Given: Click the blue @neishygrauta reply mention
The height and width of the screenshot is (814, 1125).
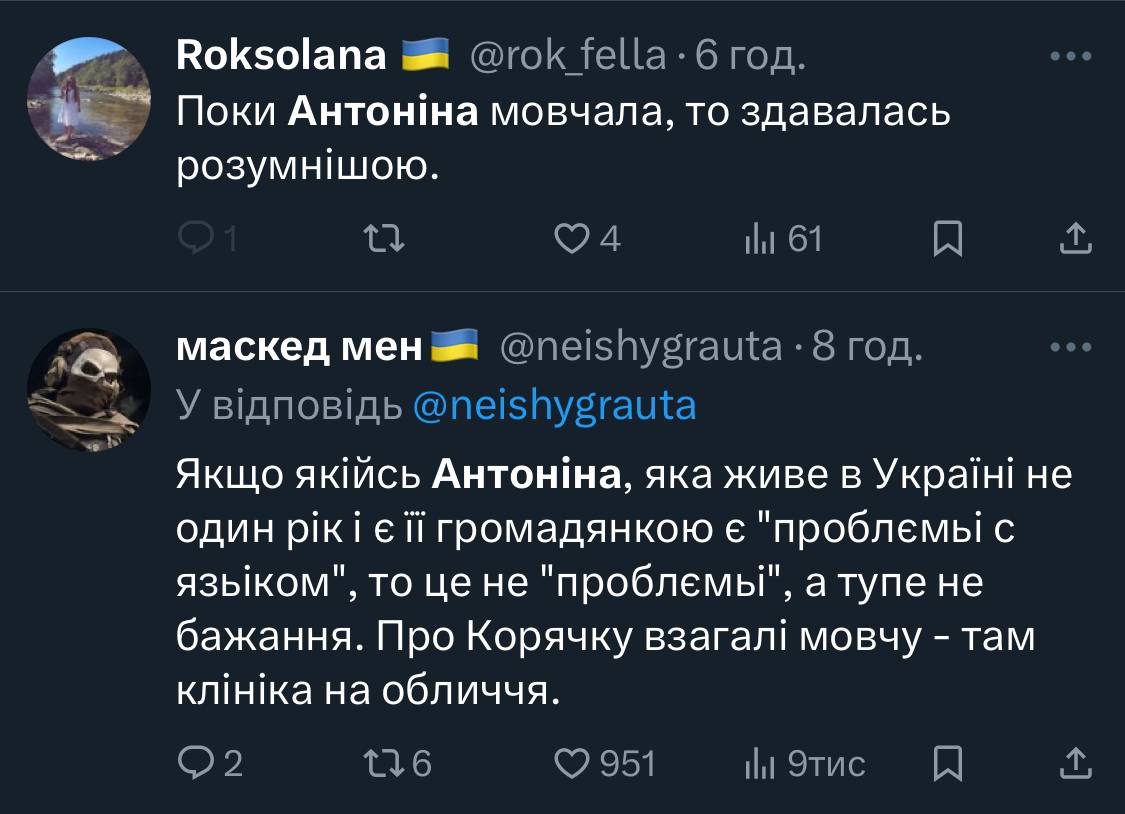Looking at the screenshot, I should 553,405.
